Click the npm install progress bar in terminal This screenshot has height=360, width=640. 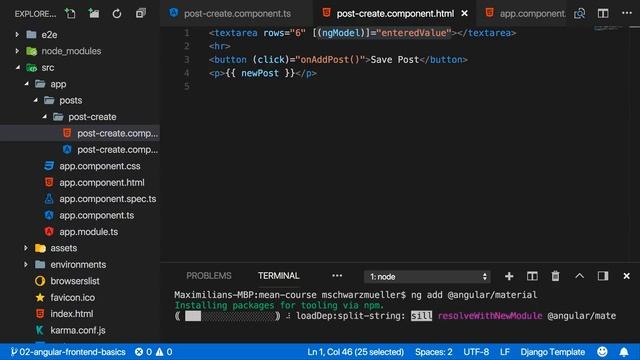click(228, 316)
